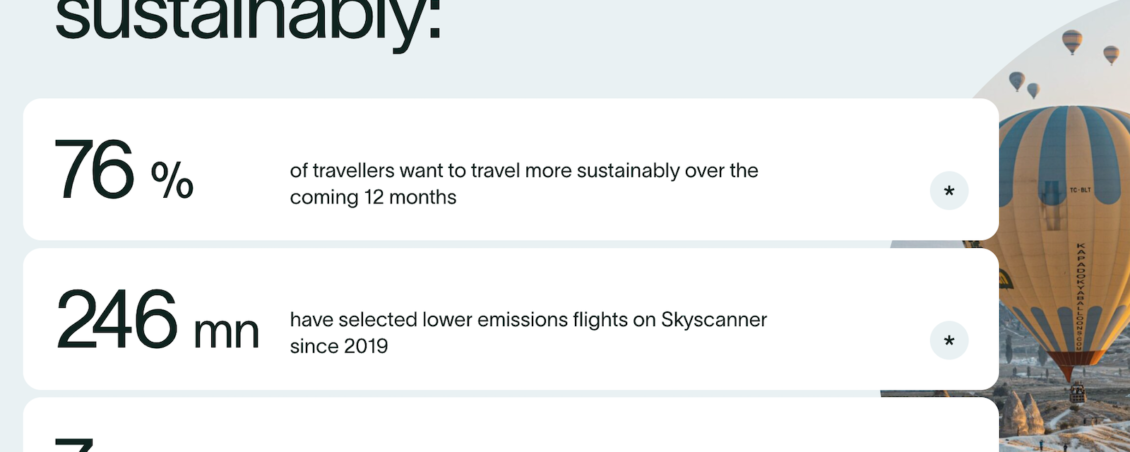This screenshot has width=1130, height=452.
Task: Select the large 76 statistic number
Action: 94,170
